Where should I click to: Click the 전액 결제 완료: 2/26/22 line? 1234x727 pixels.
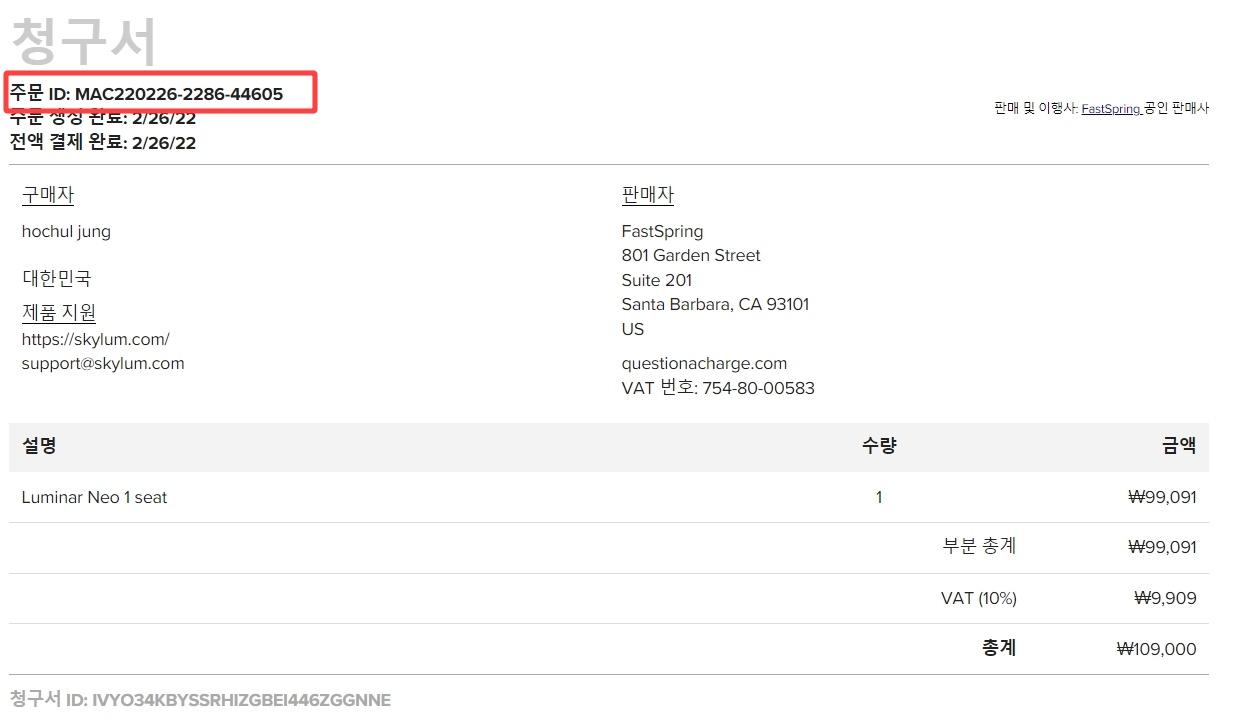103,143
